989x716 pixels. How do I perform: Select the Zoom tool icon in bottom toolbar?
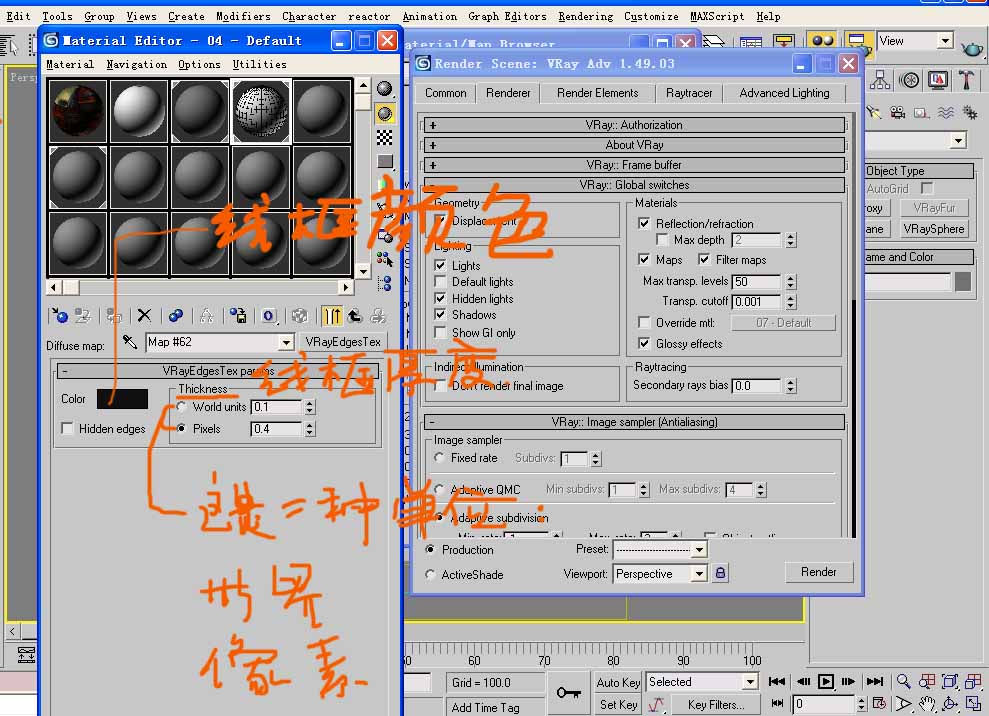(x=902, y=680)
